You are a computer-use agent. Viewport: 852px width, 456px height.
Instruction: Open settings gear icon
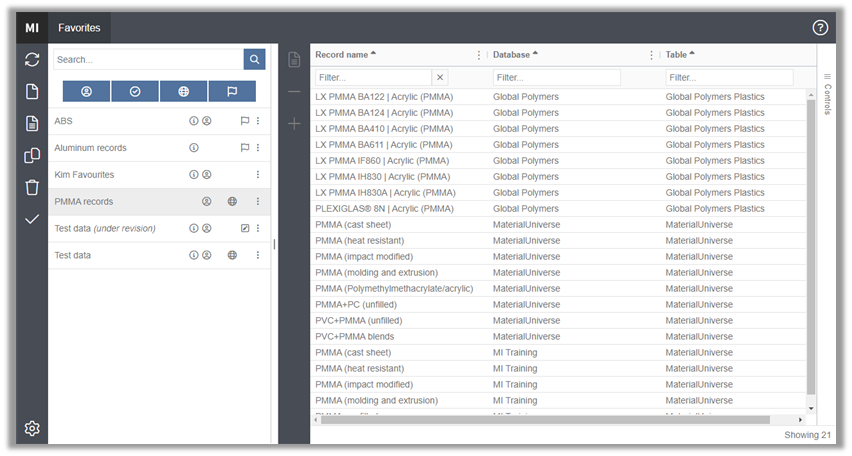(x=32, y=428)
